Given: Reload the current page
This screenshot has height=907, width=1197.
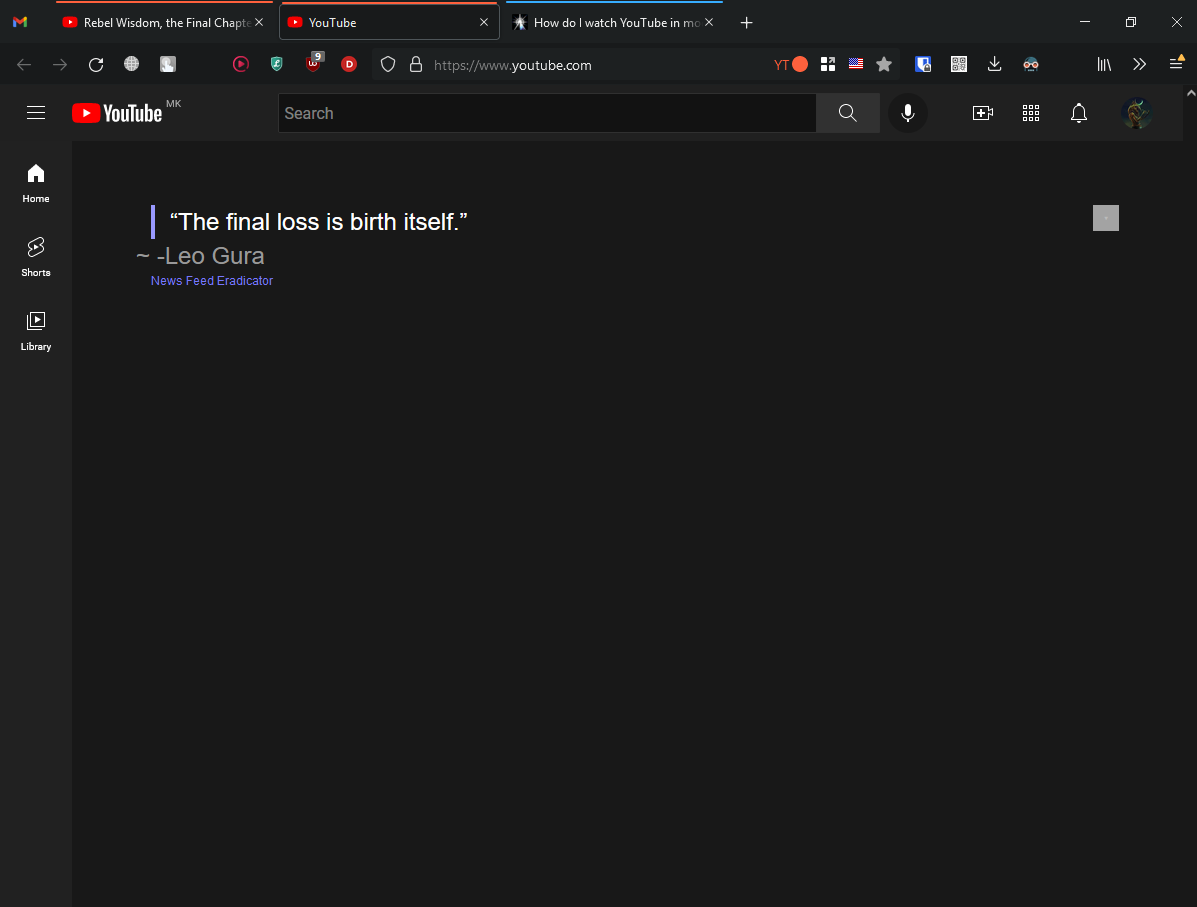Looking at the screenshot, I should 96,64.
